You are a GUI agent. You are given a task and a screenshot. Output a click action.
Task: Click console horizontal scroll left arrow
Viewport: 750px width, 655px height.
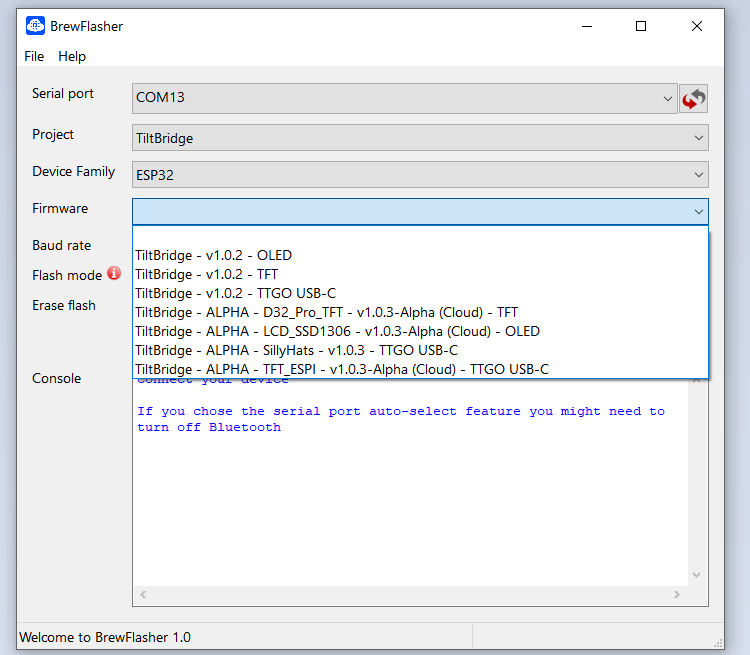pos(143,594)
